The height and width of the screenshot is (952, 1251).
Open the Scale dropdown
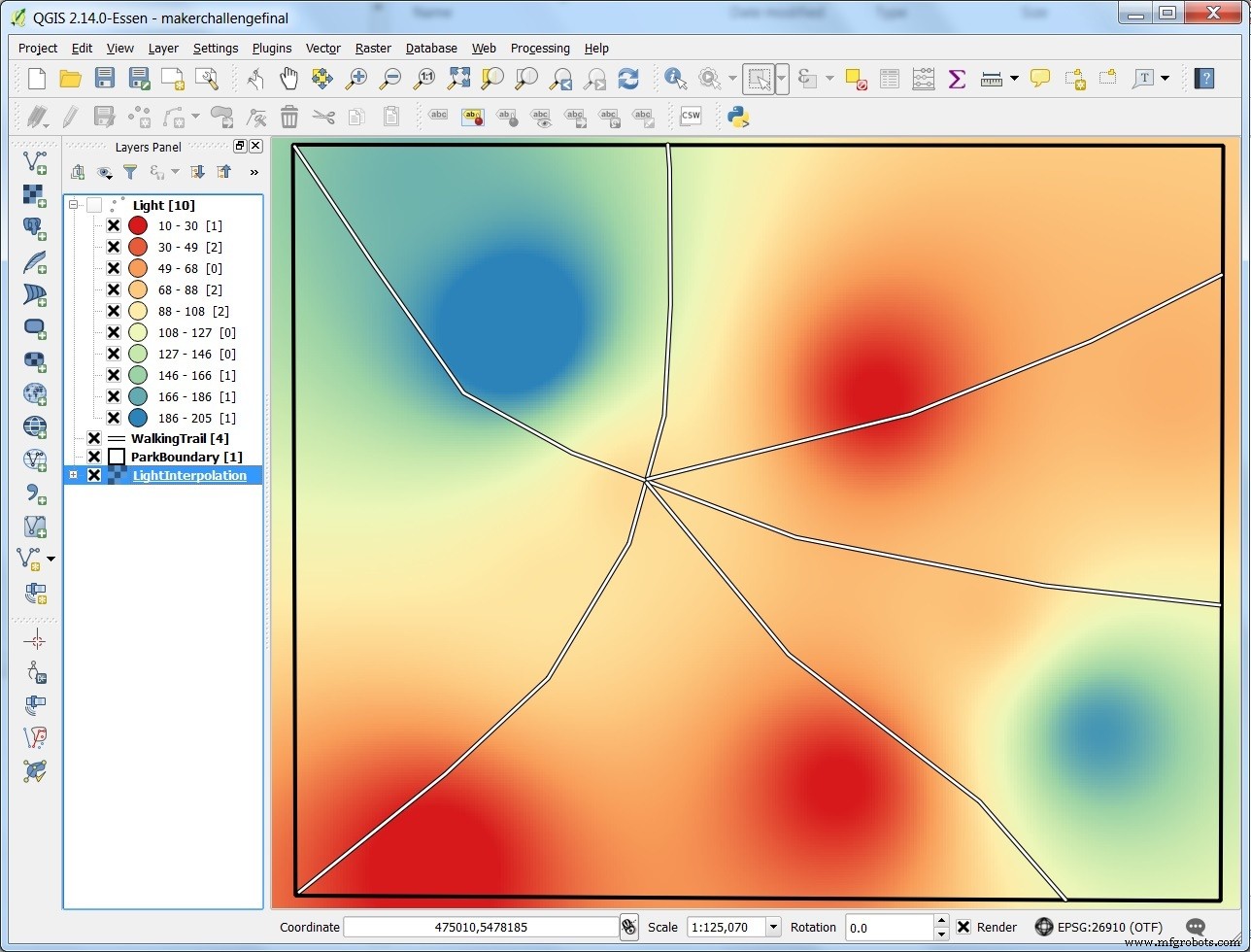tap(773, 927)
